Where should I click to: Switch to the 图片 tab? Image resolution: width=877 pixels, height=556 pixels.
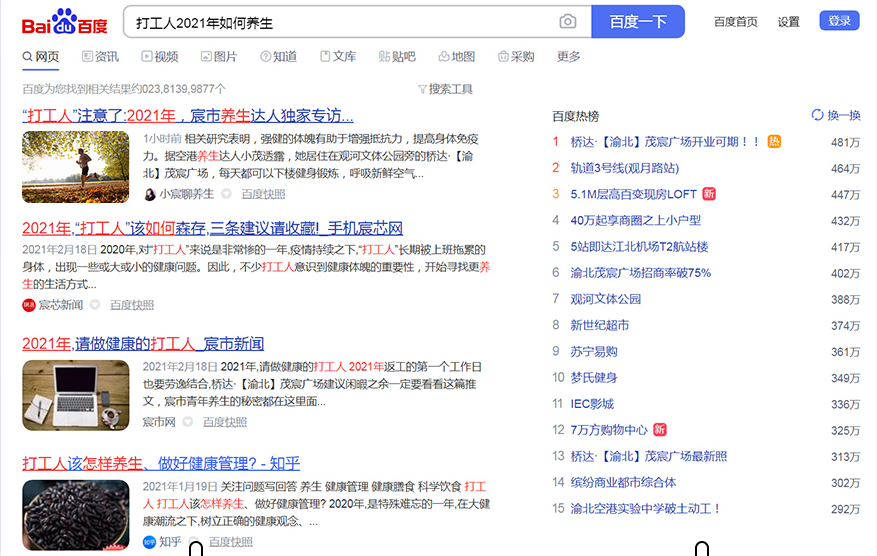pyautogui.click(x=219, y=56)
